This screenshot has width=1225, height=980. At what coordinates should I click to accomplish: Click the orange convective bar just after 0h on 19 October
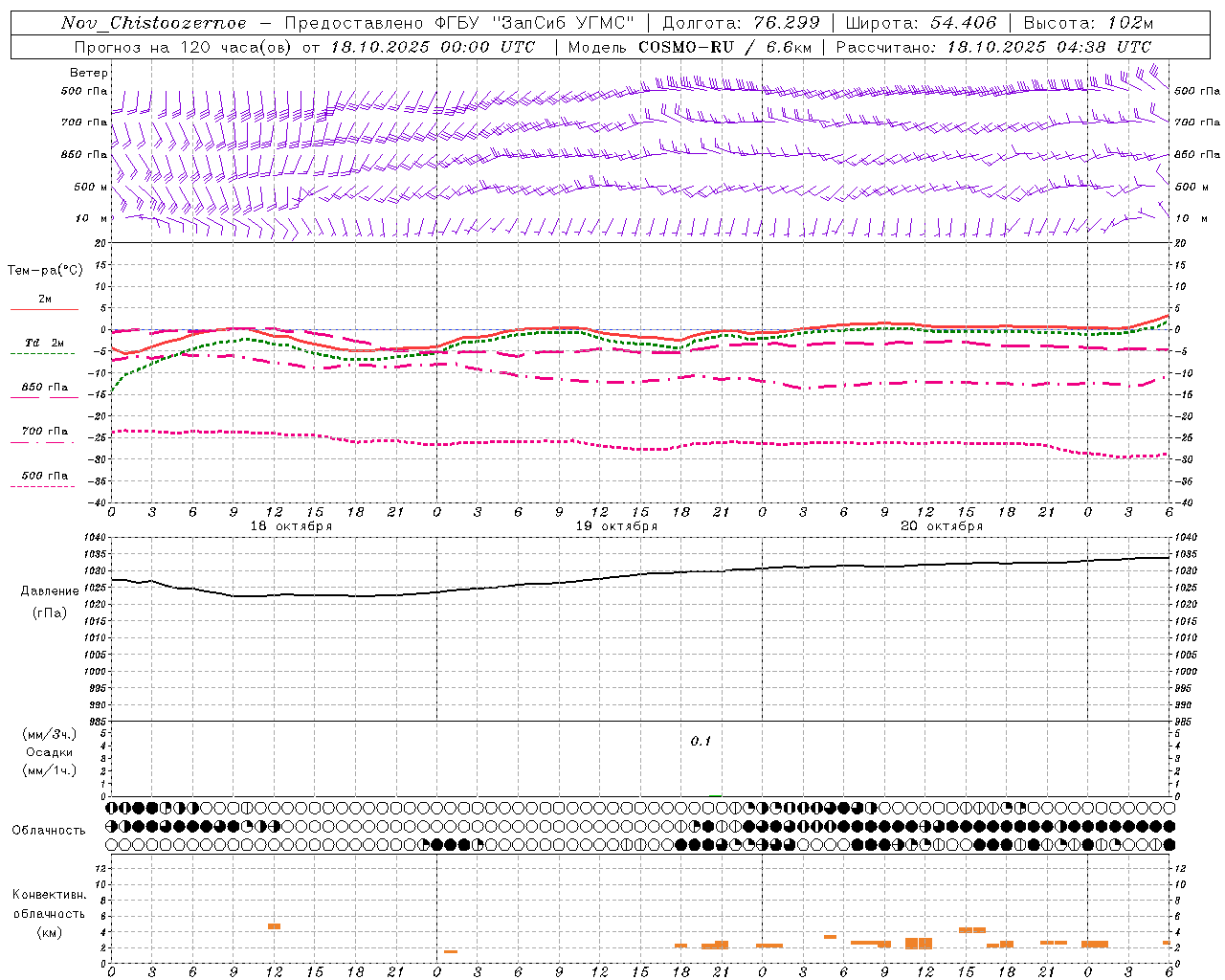pos(451,951)
